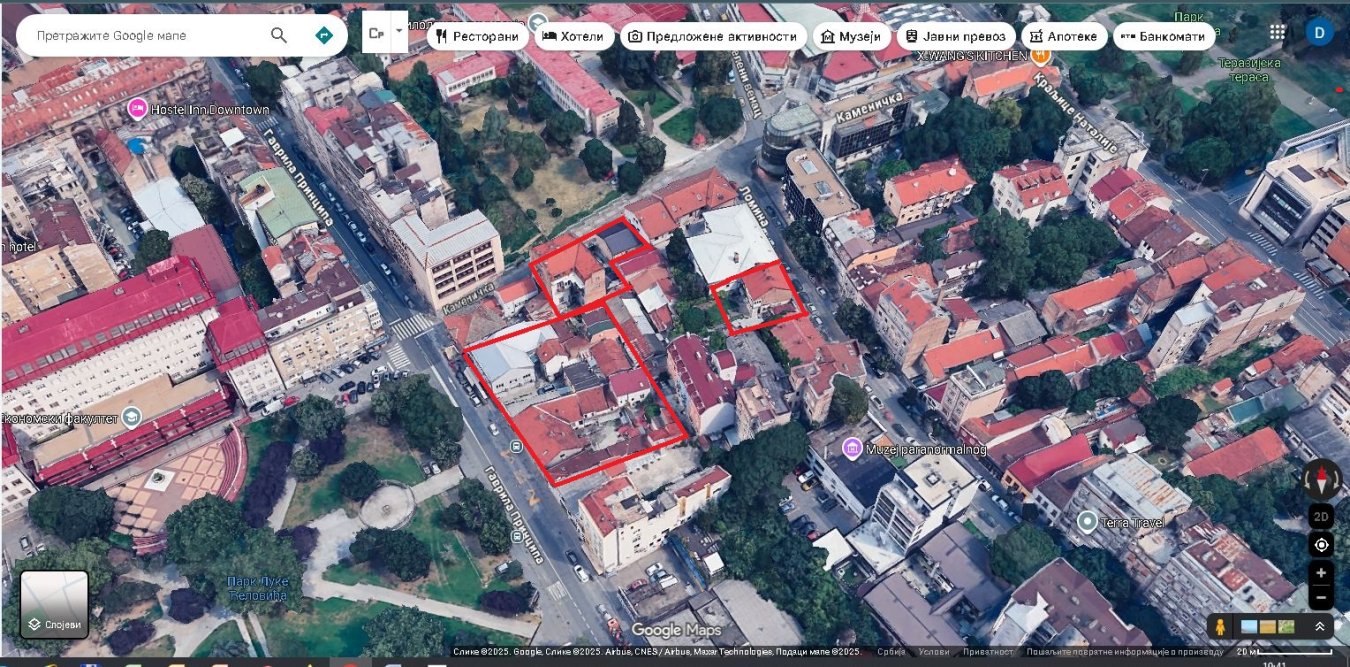Open the Google apps grid

(x=1277, y=32)
